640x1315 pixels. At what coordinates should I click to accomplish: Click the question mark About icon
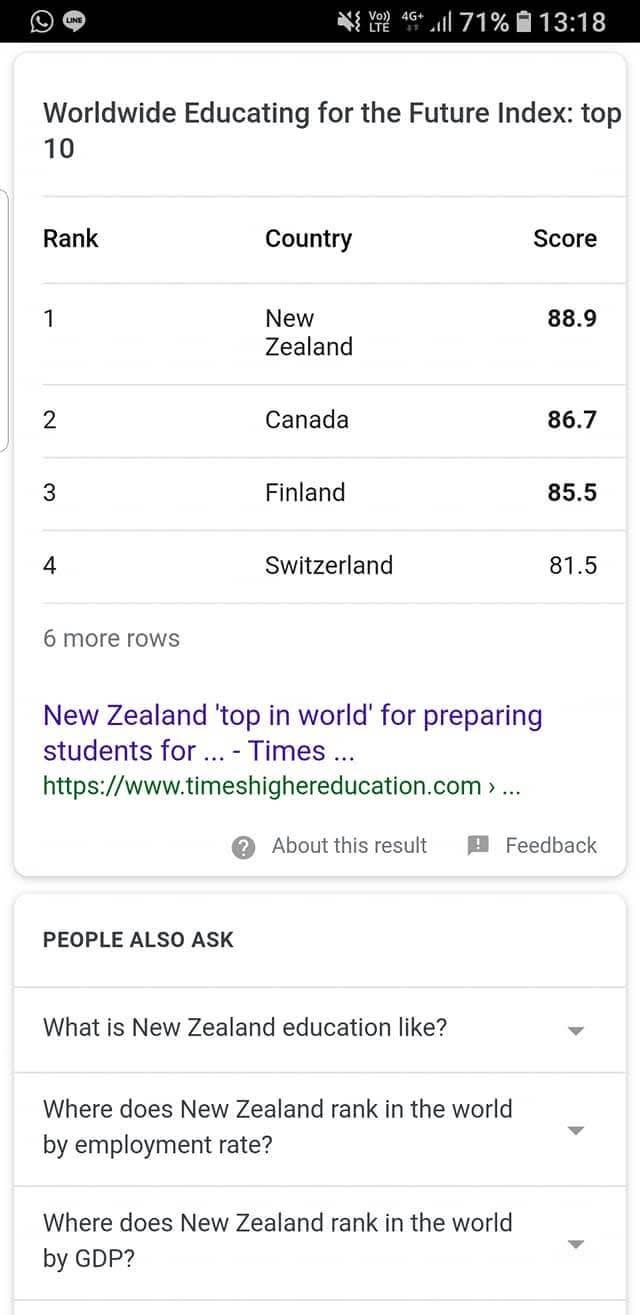click(243, 847)
